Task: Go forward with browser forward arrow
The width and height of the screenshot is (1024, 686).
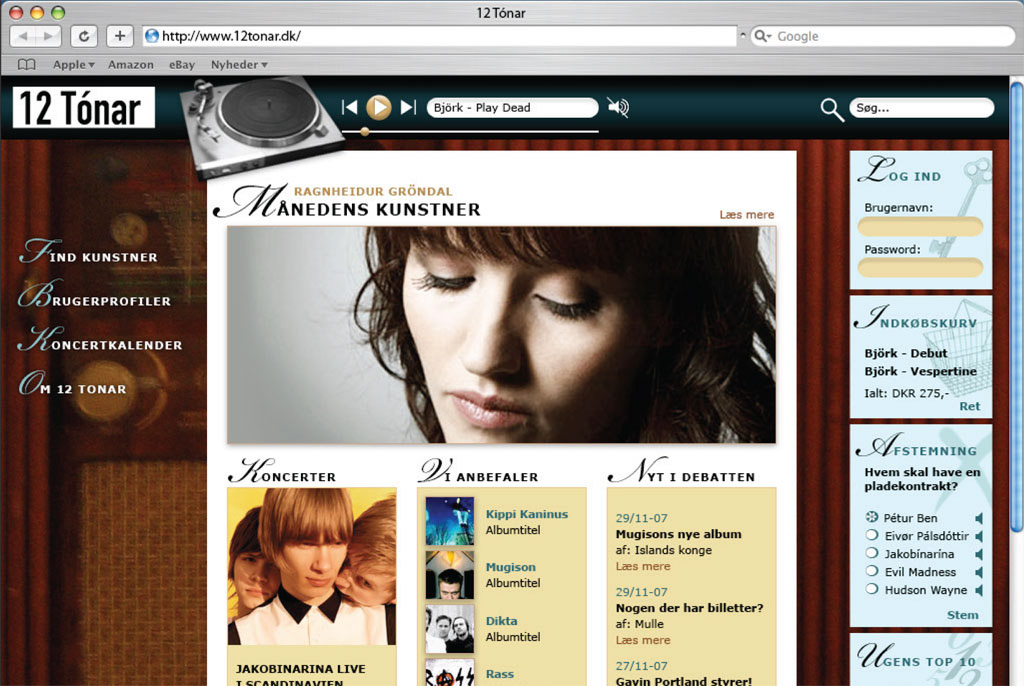Action: [48, 36]
